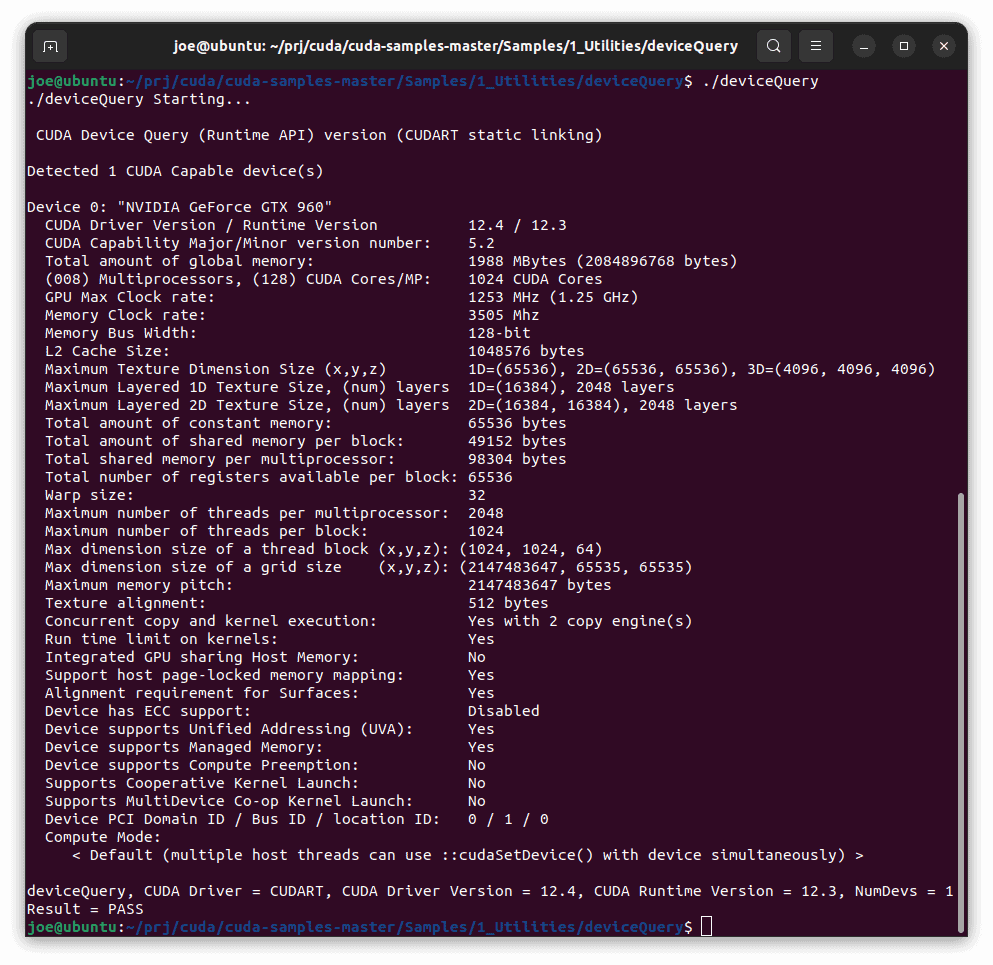
Task: Click the 'NVIDIA GeForce GTX 960' device name
Action: (x=225, y=207)
